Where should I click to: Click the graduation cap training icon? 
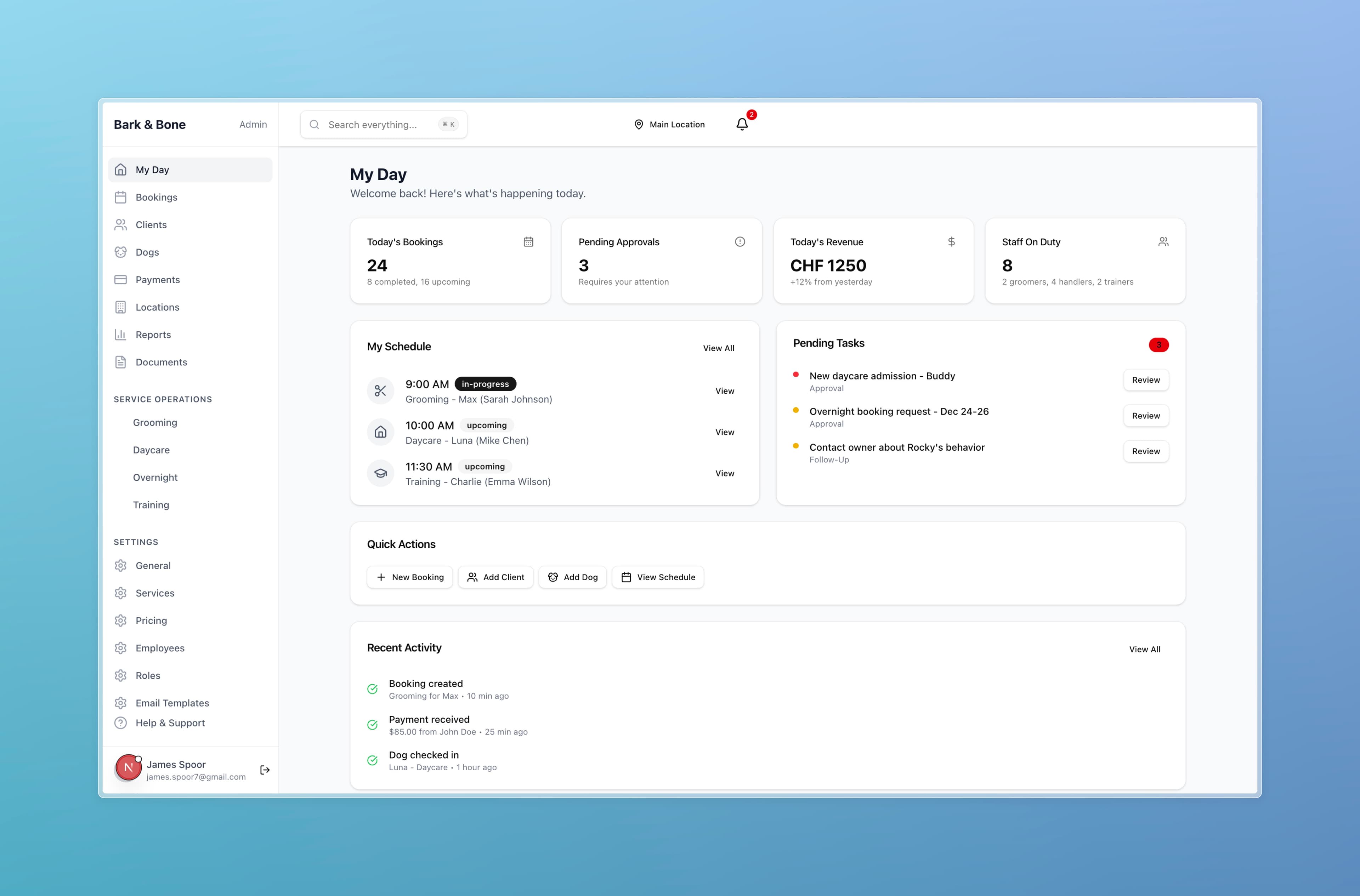click(x=380, y=473)
